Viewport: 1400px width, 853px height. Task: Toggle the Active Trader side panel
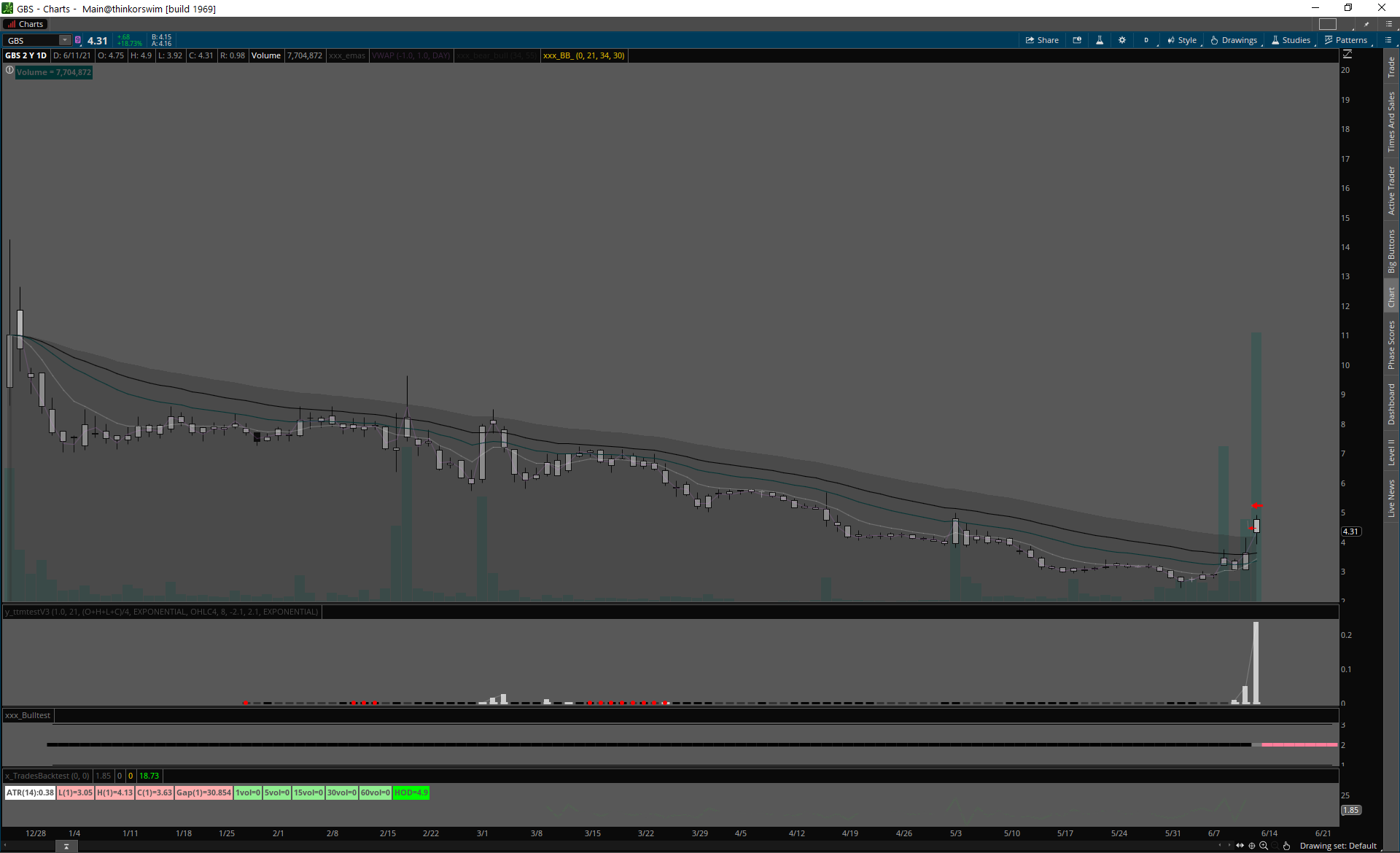point(1391,190)
